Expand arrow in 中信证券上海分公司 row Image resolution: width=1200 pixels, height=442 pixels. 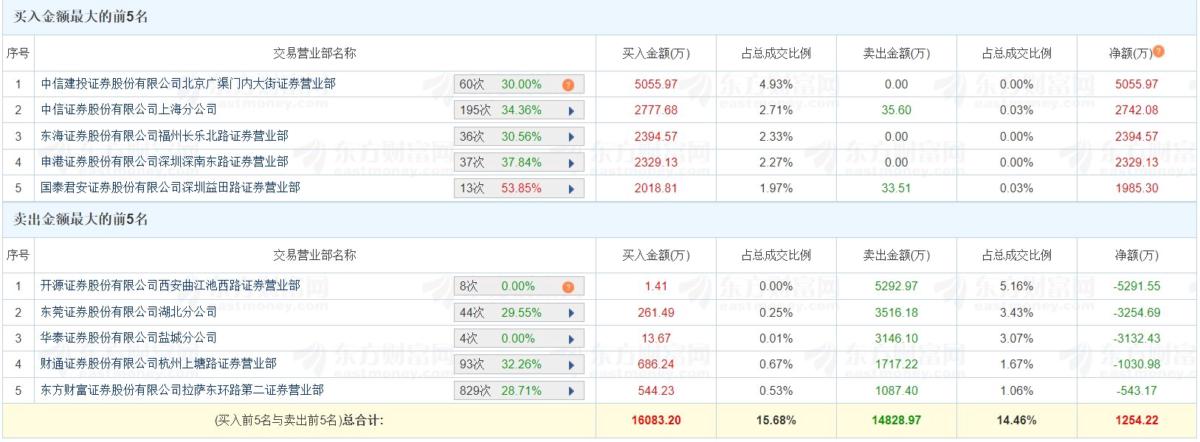[571, 110]
